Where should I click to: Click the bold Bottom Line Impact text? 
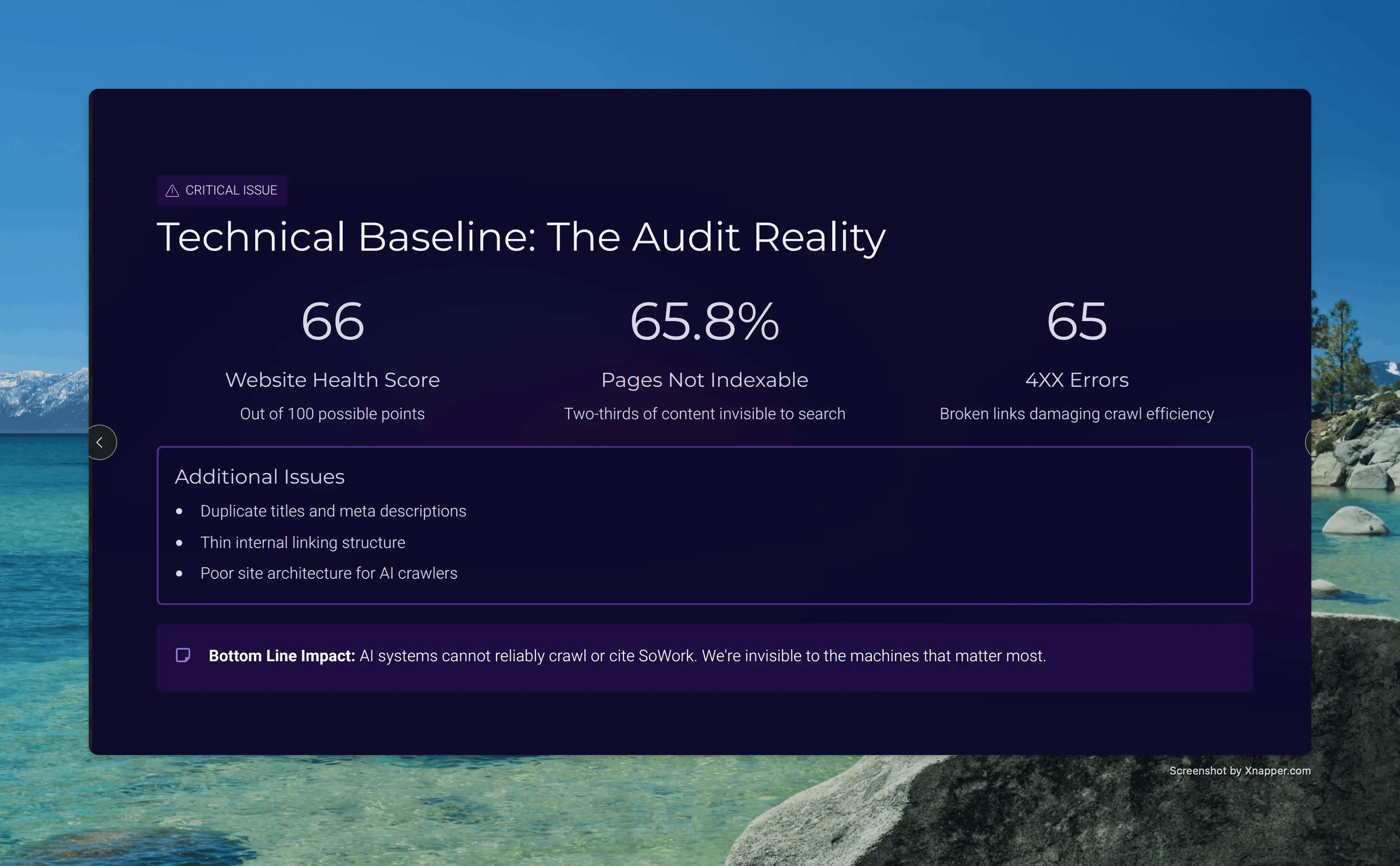(281, 656)
